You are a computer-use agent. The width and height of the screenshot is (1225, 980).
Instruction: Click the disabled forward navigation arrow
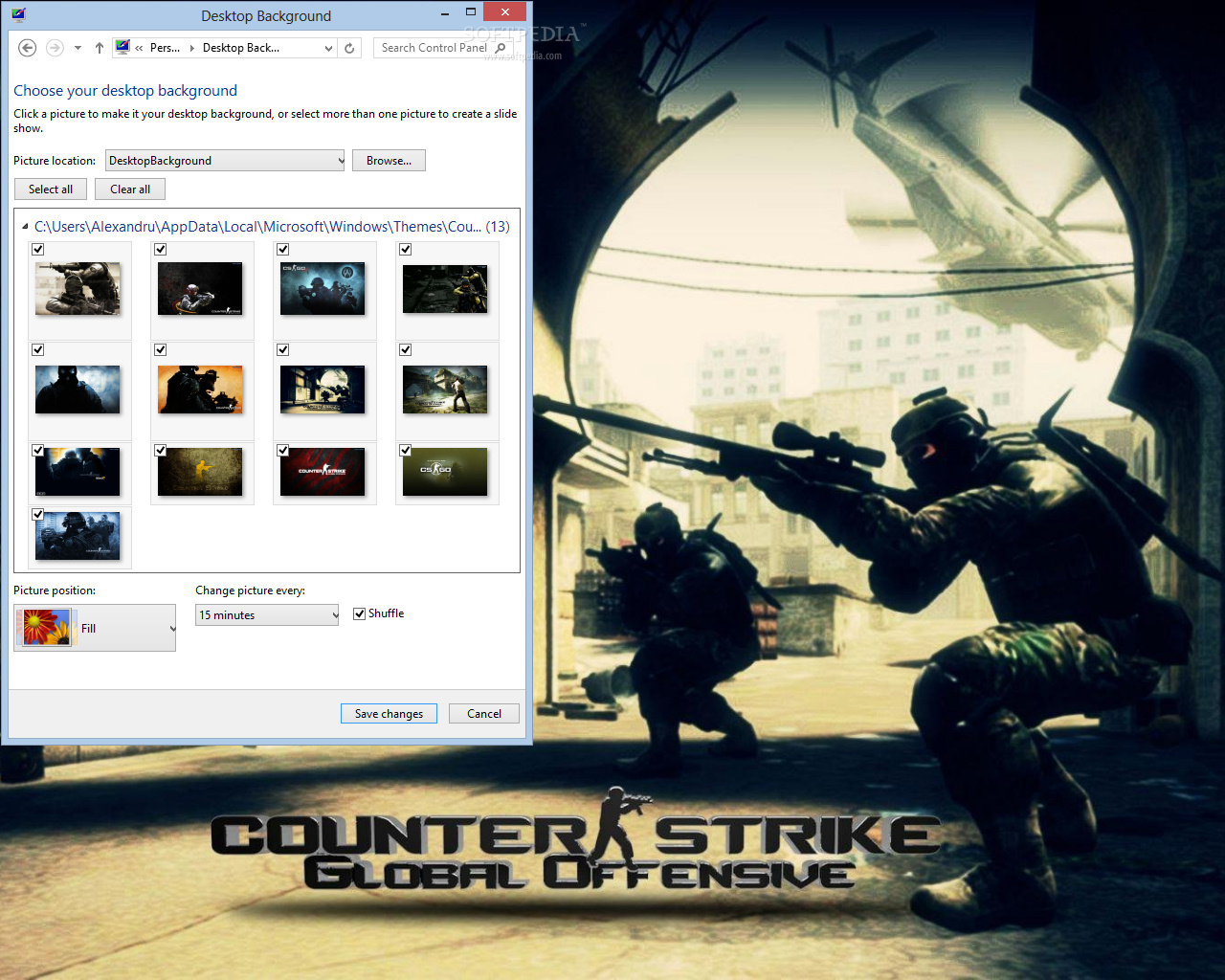coord(55,47)
